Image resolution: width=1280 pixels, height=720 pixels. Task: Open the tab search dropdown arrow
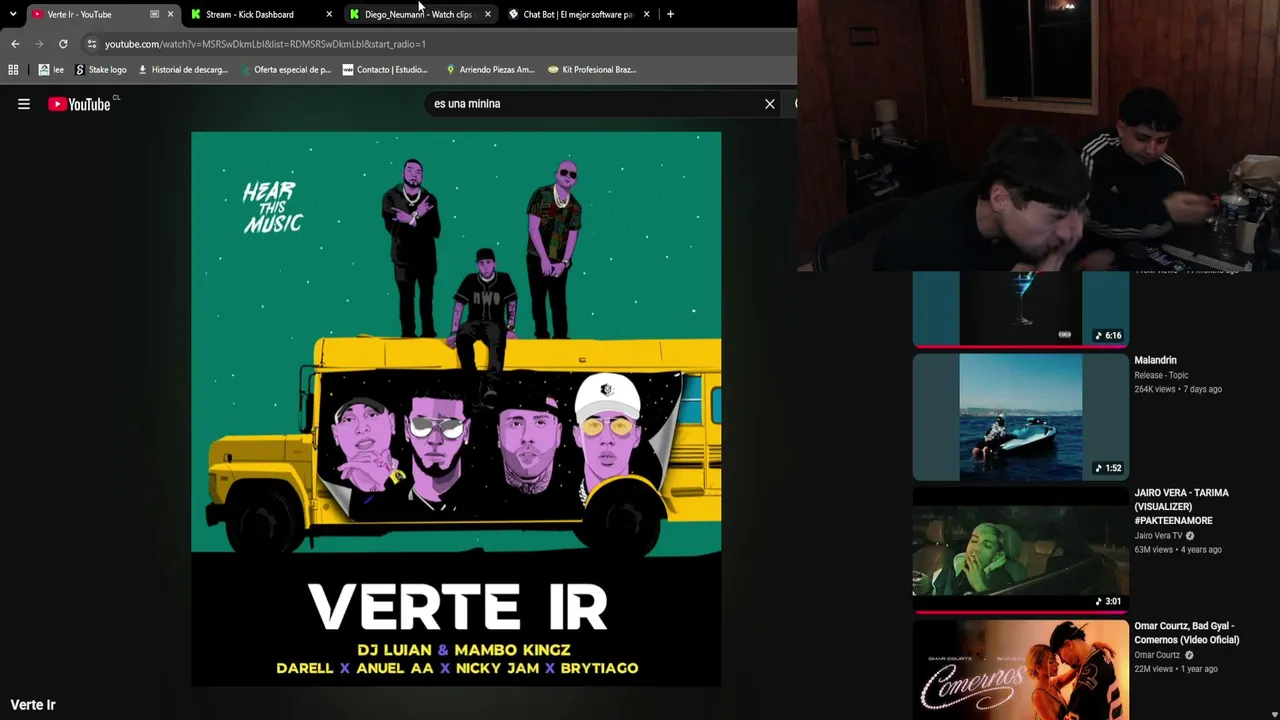coord(12,14)
